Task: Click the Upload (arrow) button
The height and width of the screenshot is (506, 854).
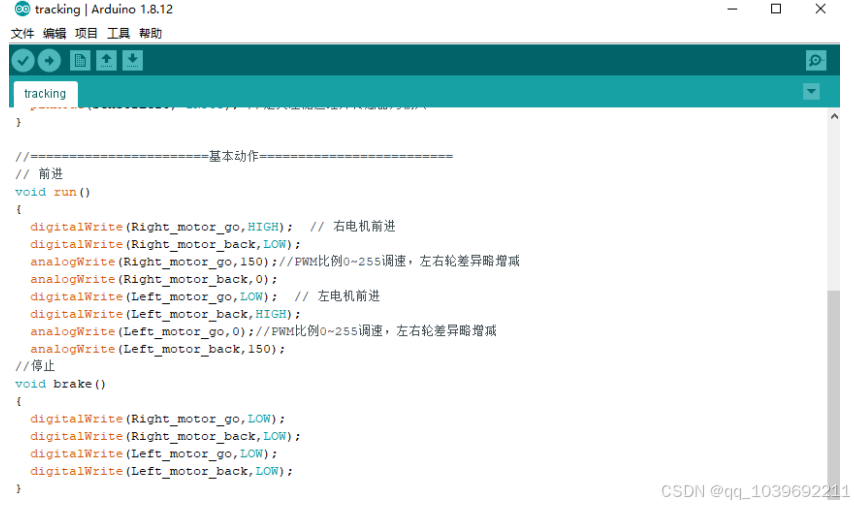Action: [x=49, y=60]
